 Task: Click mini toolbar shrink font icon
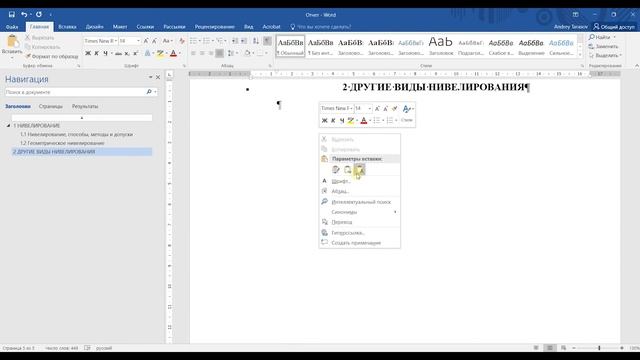point(386,109)
